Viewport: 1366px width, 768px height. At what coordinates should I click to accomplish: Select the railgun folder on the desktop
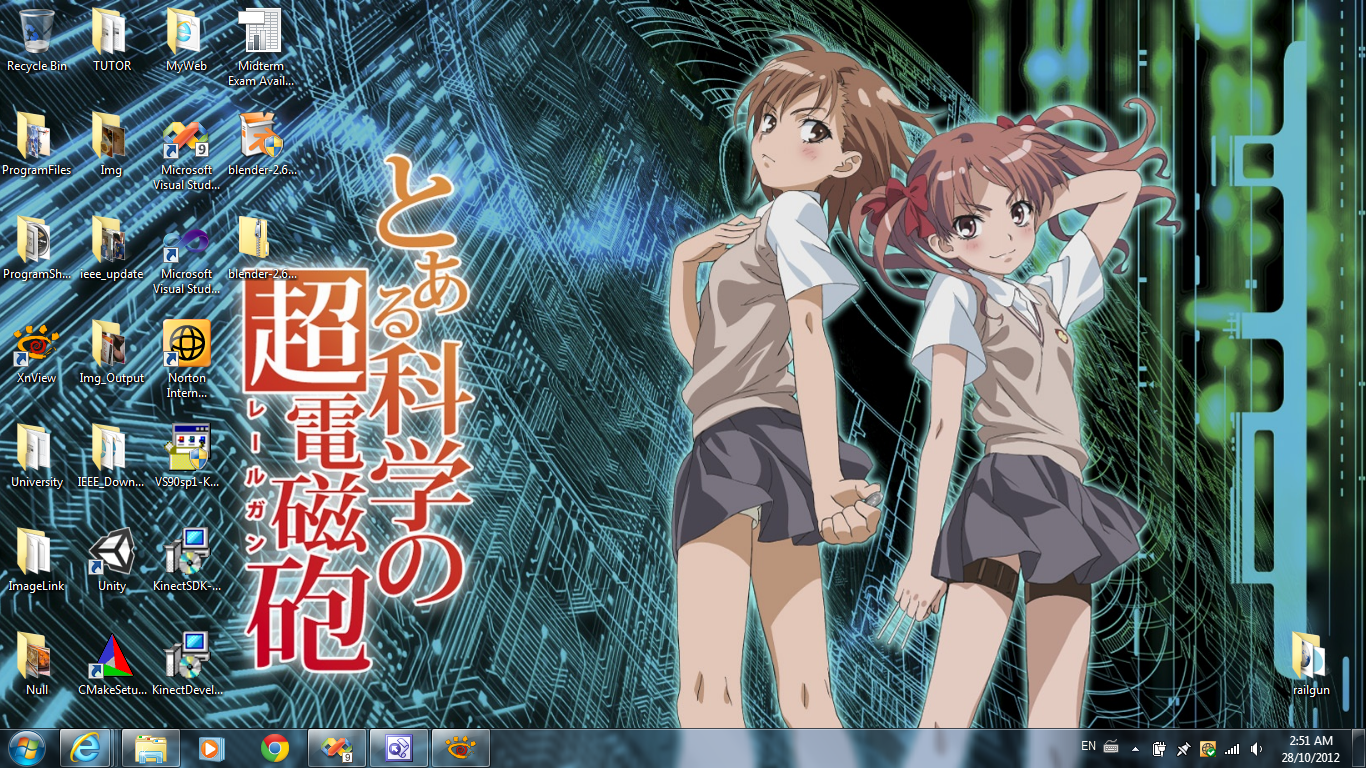pyautogui.click(x=1310, y=664)
